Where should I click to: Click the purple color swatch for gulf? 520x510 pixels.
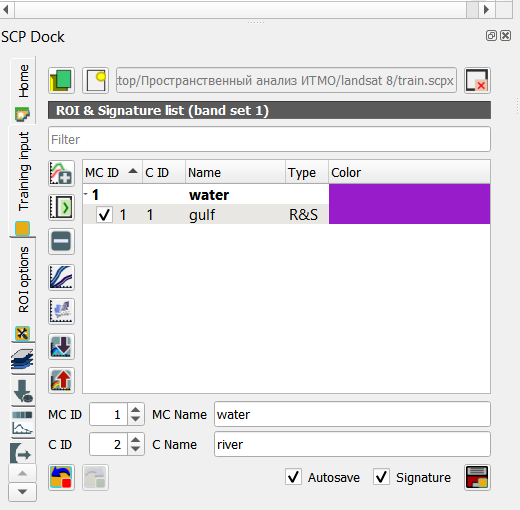(409, 214)
